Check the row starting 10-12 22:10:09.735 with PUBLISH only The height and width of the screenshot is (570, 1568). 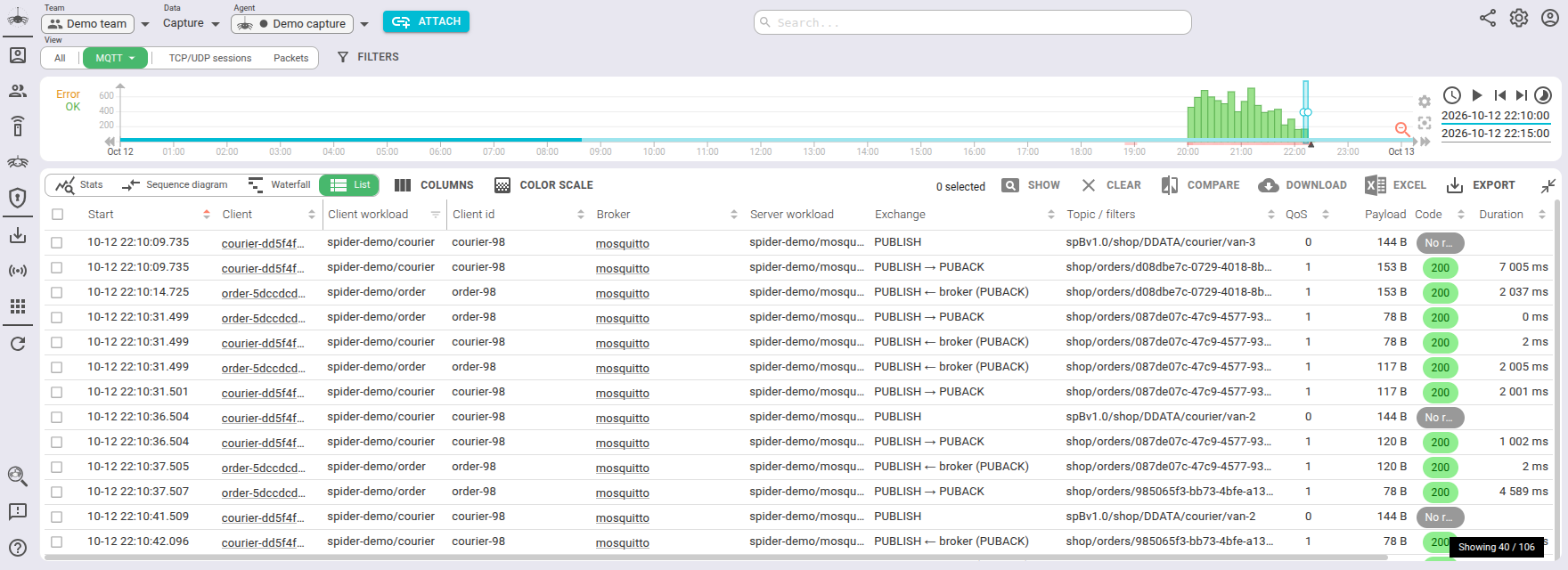tap(57, 242)
